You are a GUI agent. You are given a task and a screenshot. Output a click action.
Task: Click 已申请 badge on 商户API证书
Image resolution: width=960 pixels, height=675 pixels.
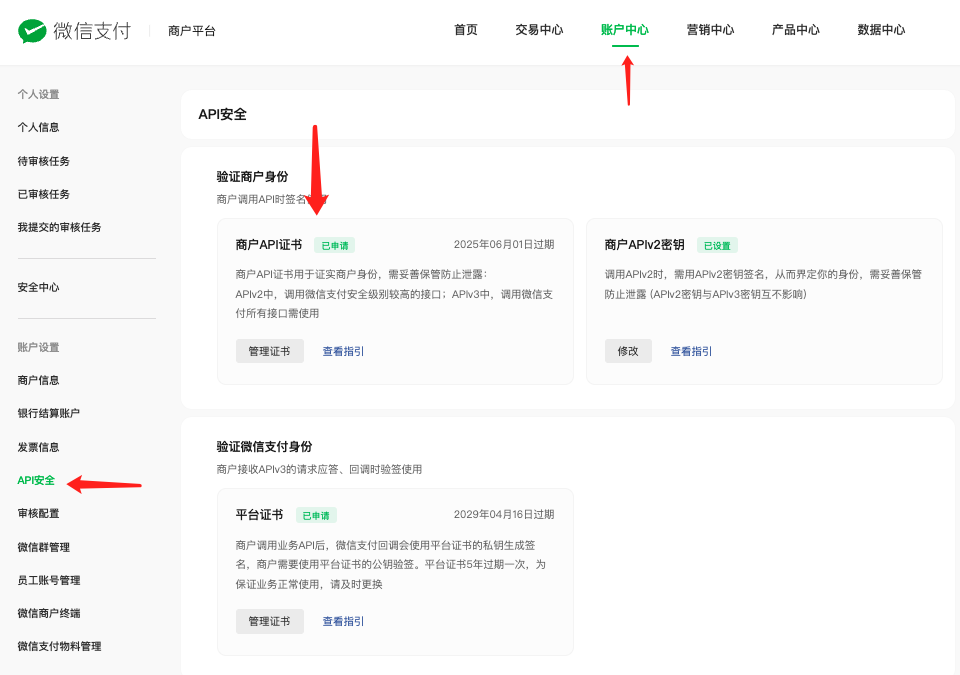334,246
